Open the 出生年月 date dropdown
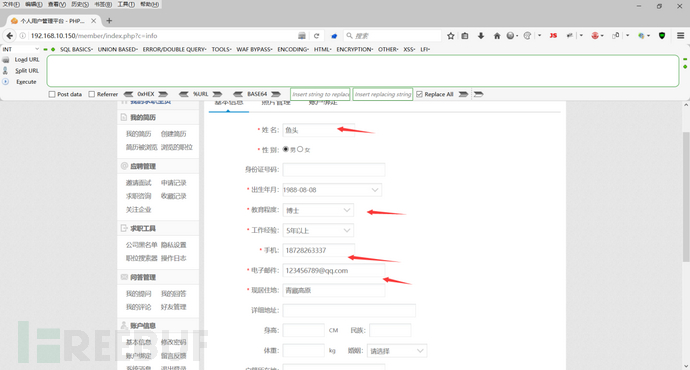This screenshot has width=690, height=370. [332, 190]
